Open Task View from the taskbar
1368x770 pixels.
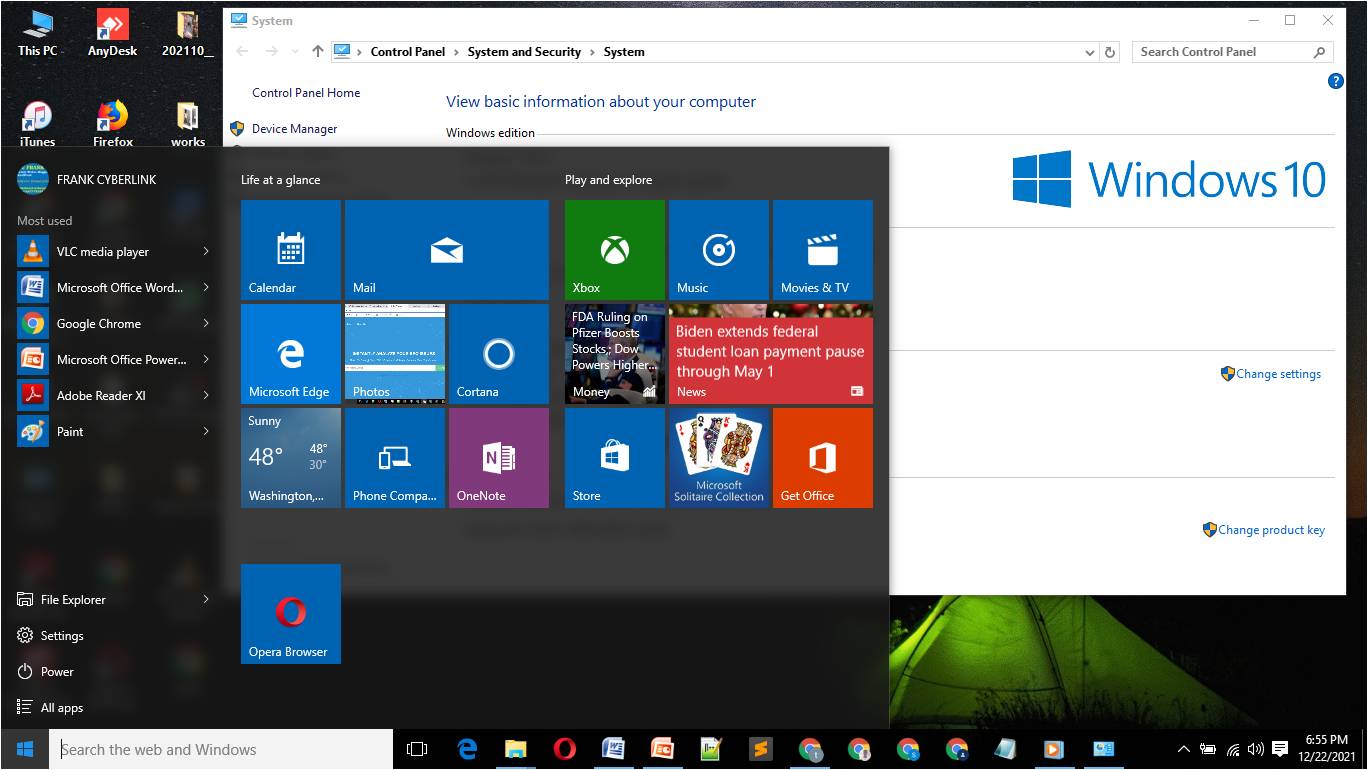point(417,749)
